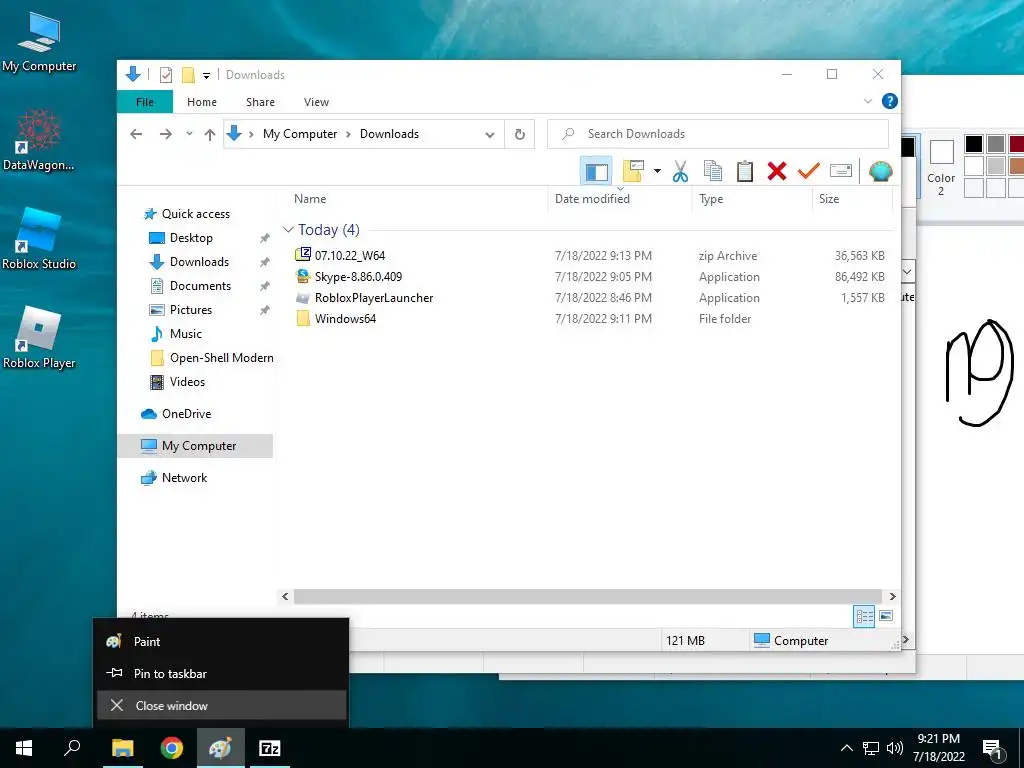Open Music in the navigation pane
This screenshot has height=768, width=1024.
[185, 334]
